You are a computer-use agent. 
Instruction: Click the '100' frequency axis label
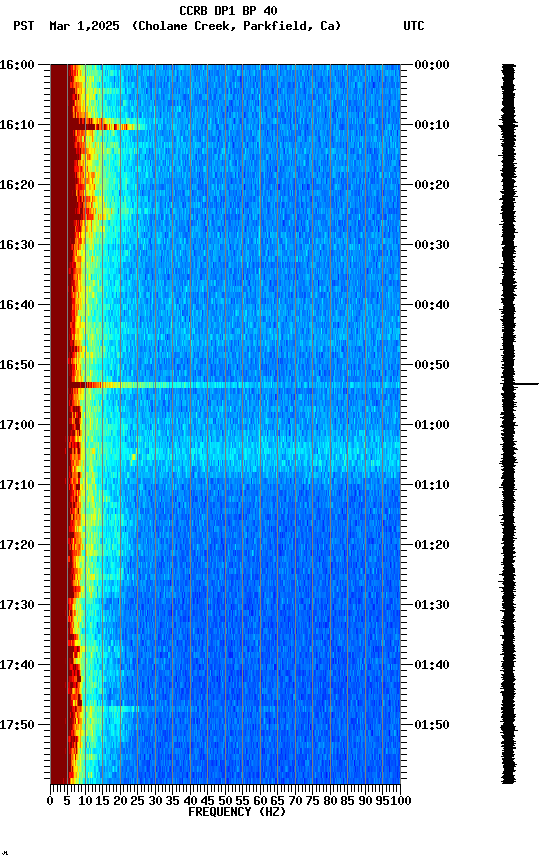401,801
